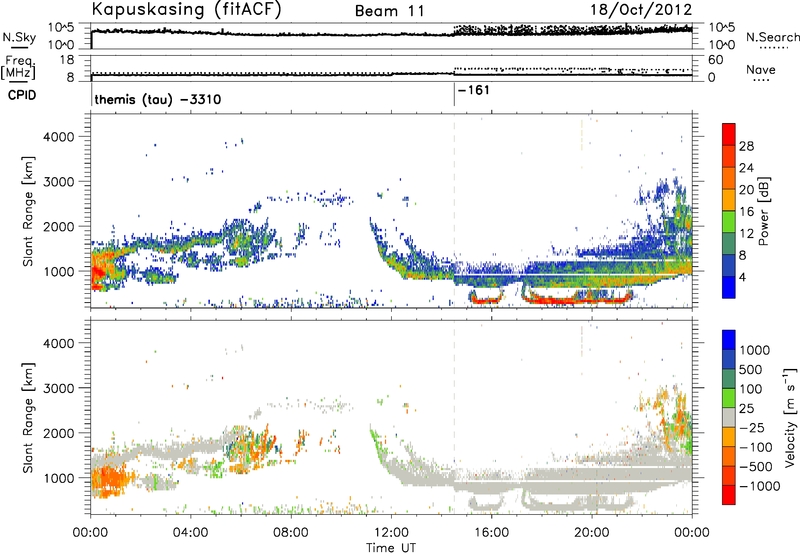Click the "Power [dB]" colorbar title
This screenshot has height=554, width=800.
tap(763, 211)
